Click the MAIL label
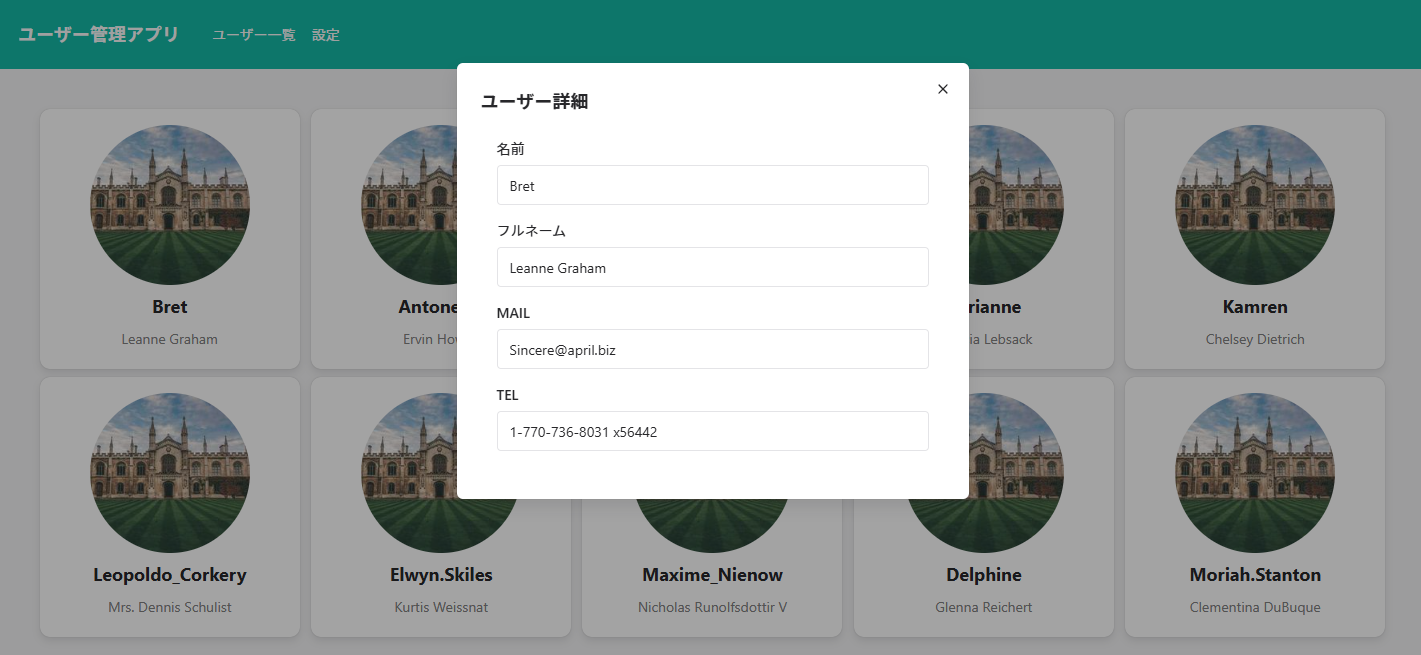The width and height of the screenshot is (1421, 655). point(513,313)
